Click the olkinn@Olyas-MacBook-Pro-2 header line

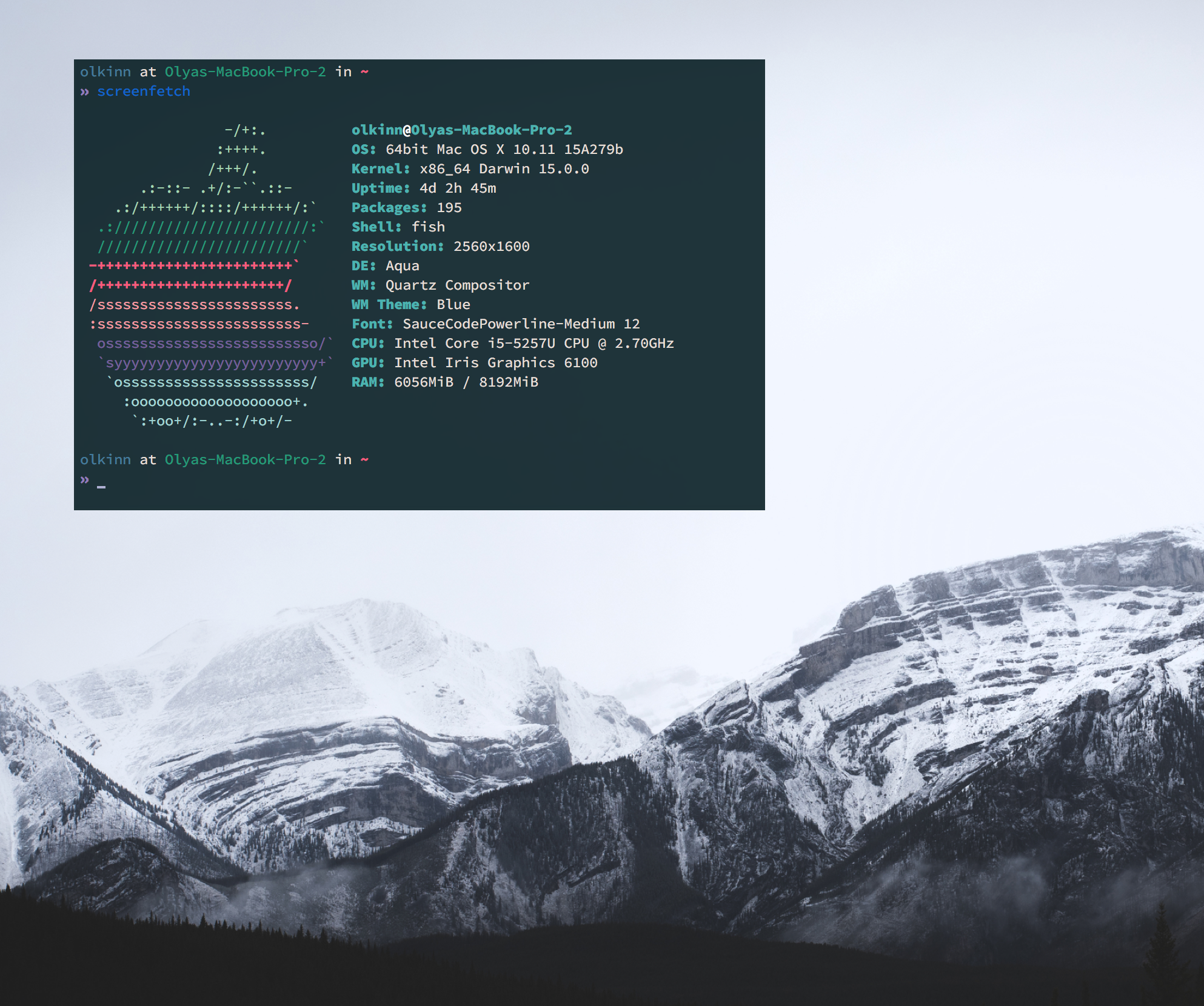[x=461, y=130]
